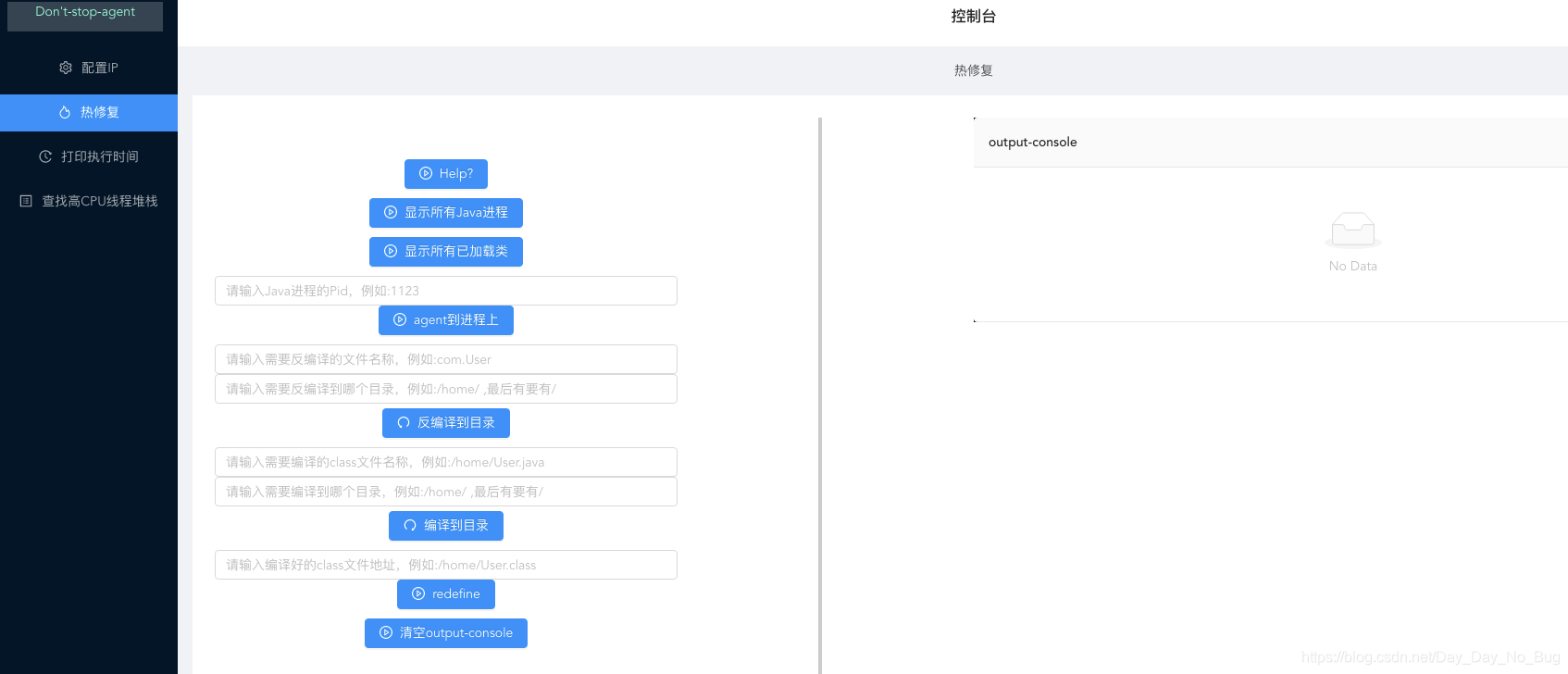Viewport: 1568px width, 674px height.
Task: Click the play icon on redefine button
Action: point(418,593)
